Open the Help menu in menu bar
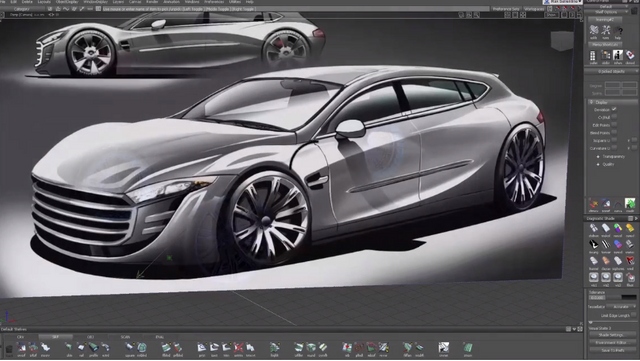Screen dimensions: 640x361 click(x=249, y=2)
